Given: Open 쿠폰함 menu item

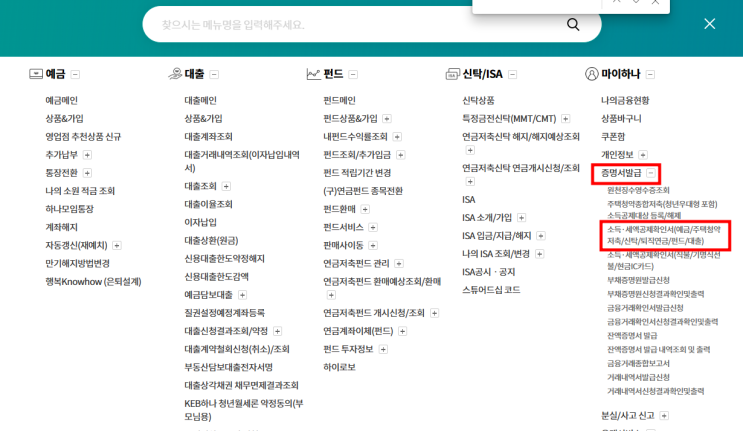Looking at the screenshot, I should tap(613, 137).
